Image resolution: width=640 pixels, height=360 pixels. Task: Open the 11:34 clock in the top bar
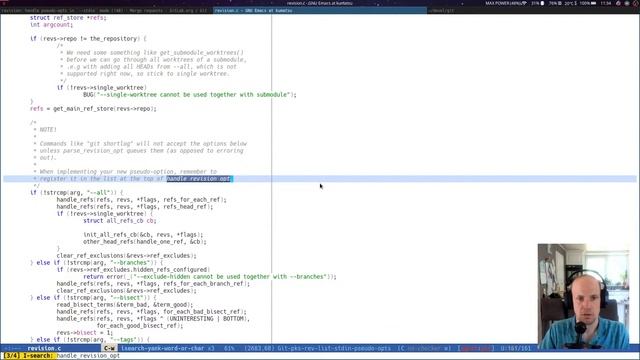[x=606, y=3]
